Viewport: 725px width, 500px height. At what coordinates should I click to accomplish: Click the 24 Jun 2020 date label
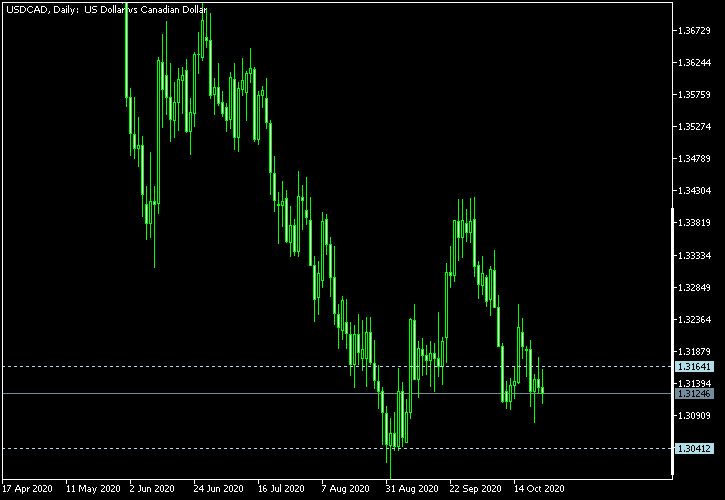click(x=219, y=488)
